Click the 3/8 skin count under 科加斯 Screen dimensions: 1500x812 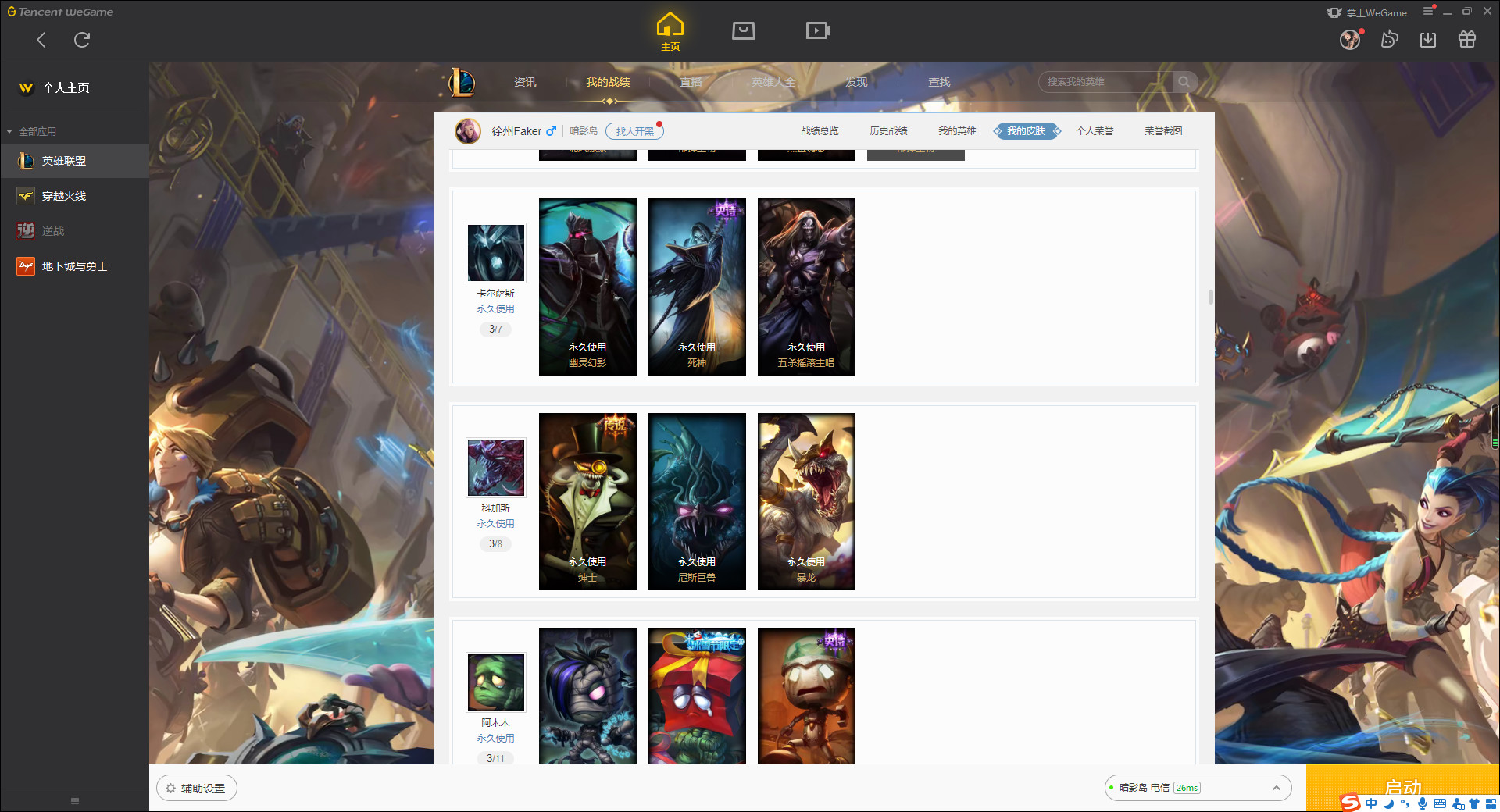[495, 544]
